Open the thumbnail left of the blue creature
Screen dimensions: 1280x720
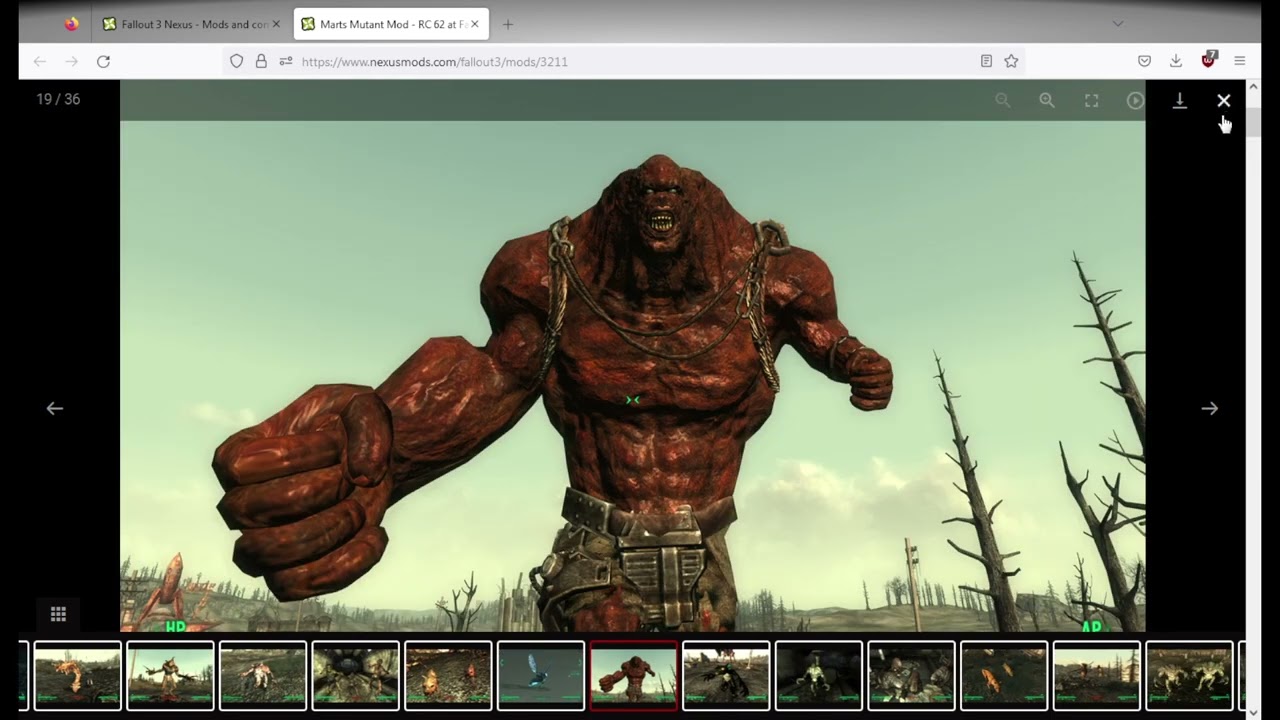pyautogui.click(x=448, y=676)
